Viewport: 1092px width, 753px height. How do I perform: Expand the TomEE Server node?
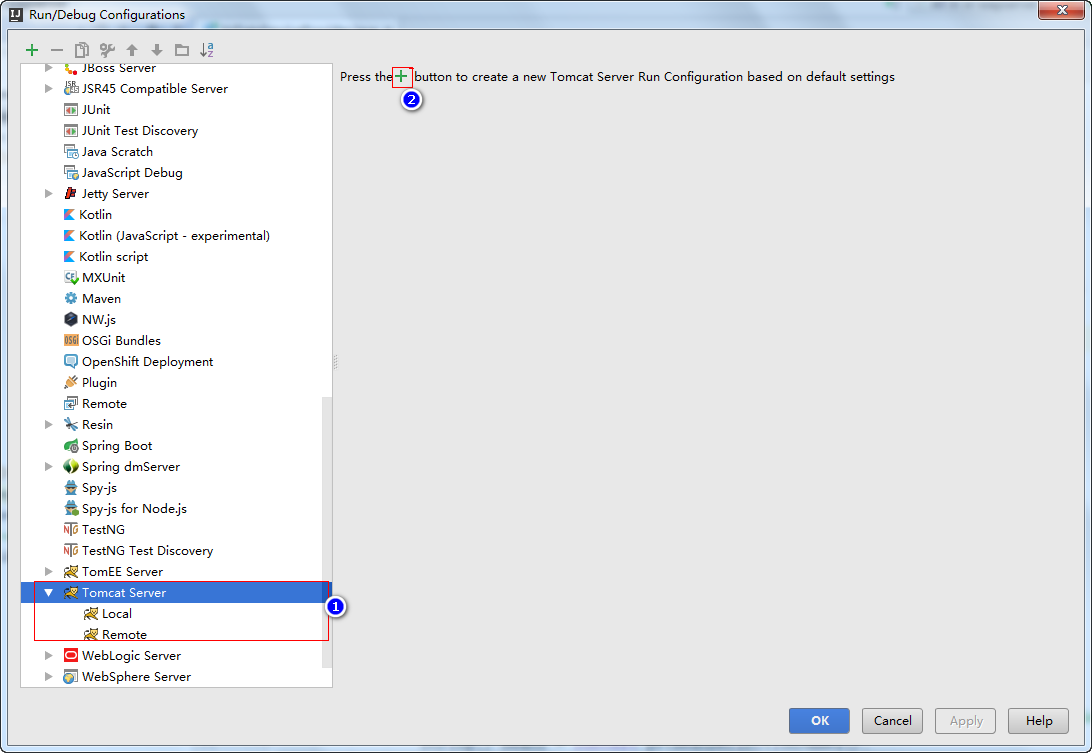(48, 572)
